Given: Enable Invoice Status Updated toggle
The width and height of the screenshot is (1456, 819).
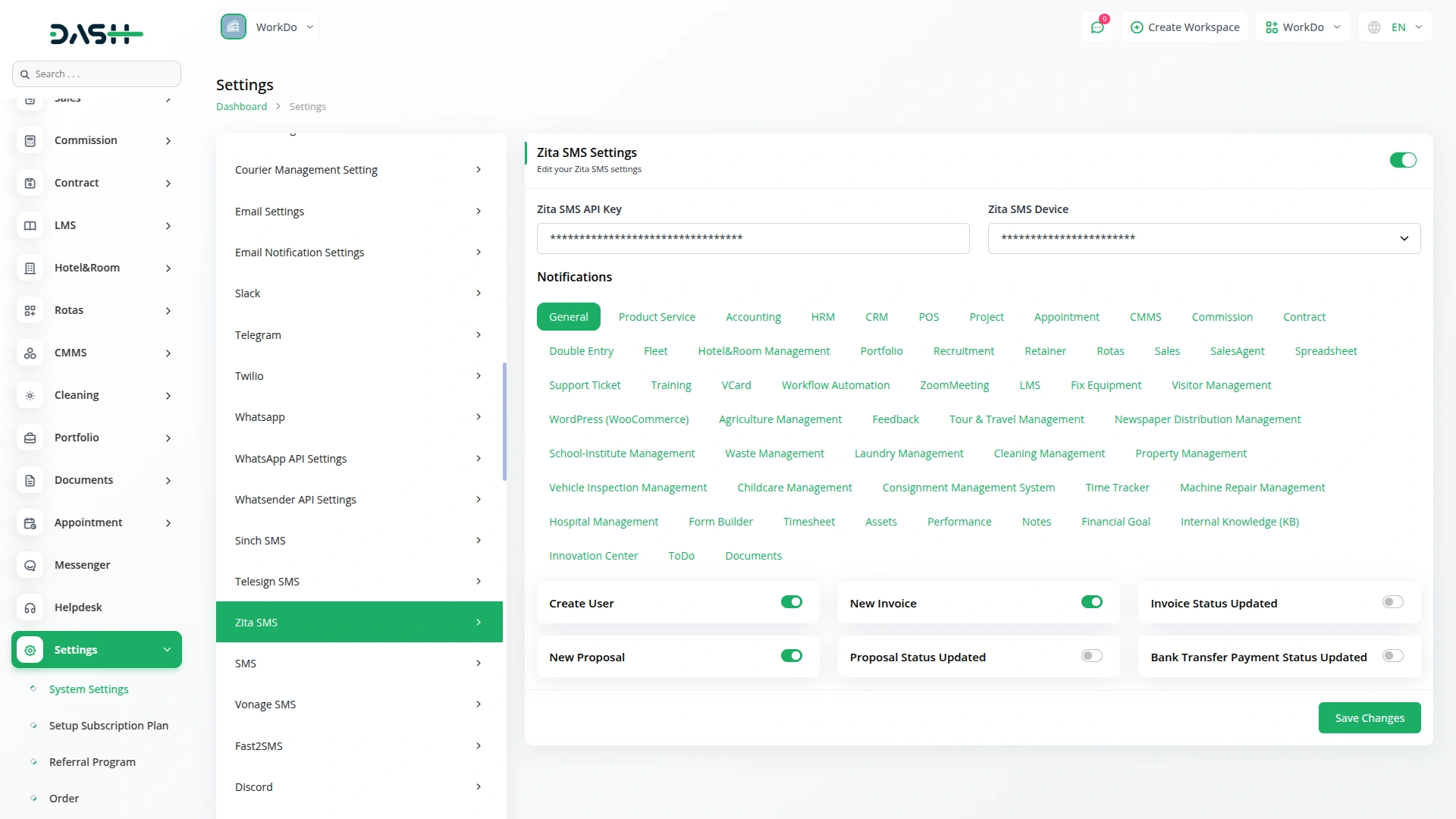Looking at the screenshot, I should coord(1392,602).
